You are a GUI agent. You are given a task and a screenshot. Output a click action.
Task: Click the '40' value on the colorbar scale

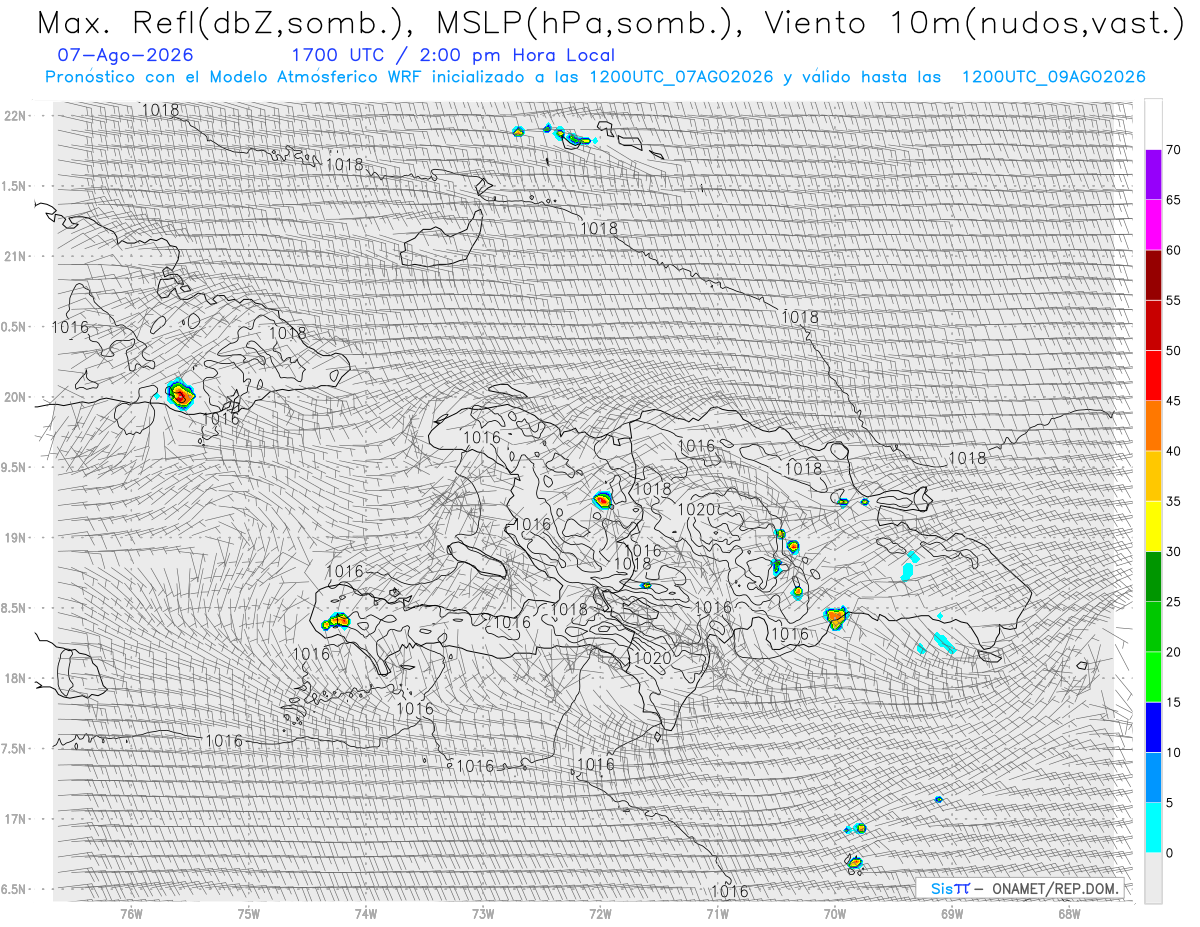coord(1173,451)
